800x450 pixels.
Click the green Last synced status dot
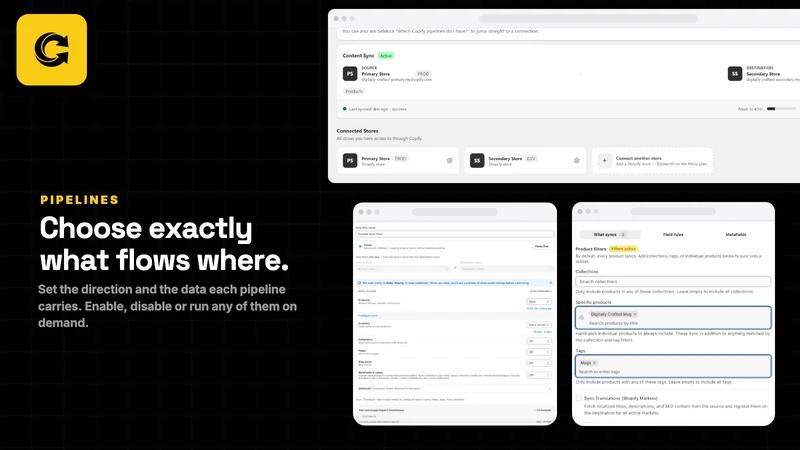(344, 109)
